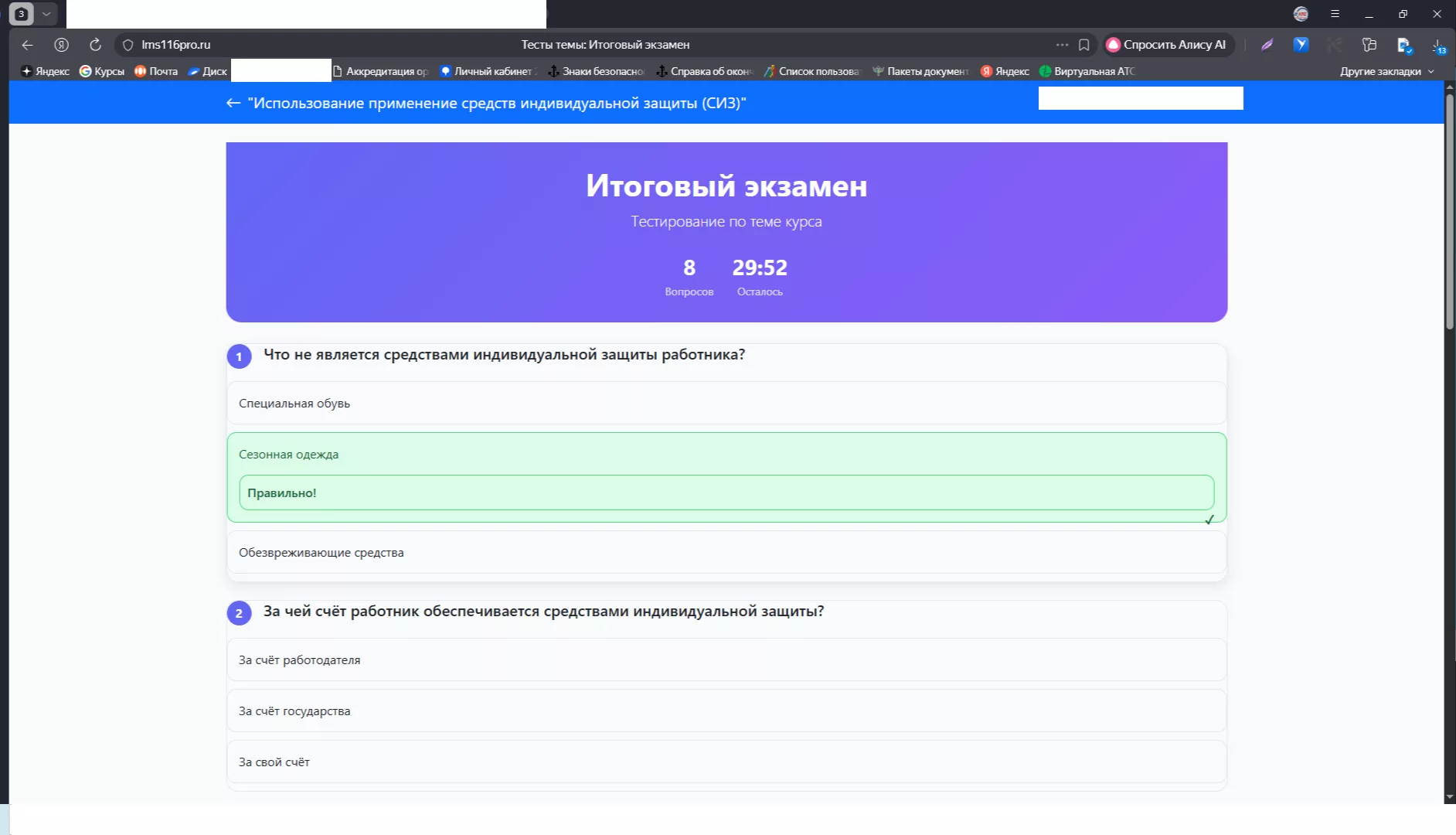Open the three-dot page actions menu
1456x835 pixels.
point(1062,45)
